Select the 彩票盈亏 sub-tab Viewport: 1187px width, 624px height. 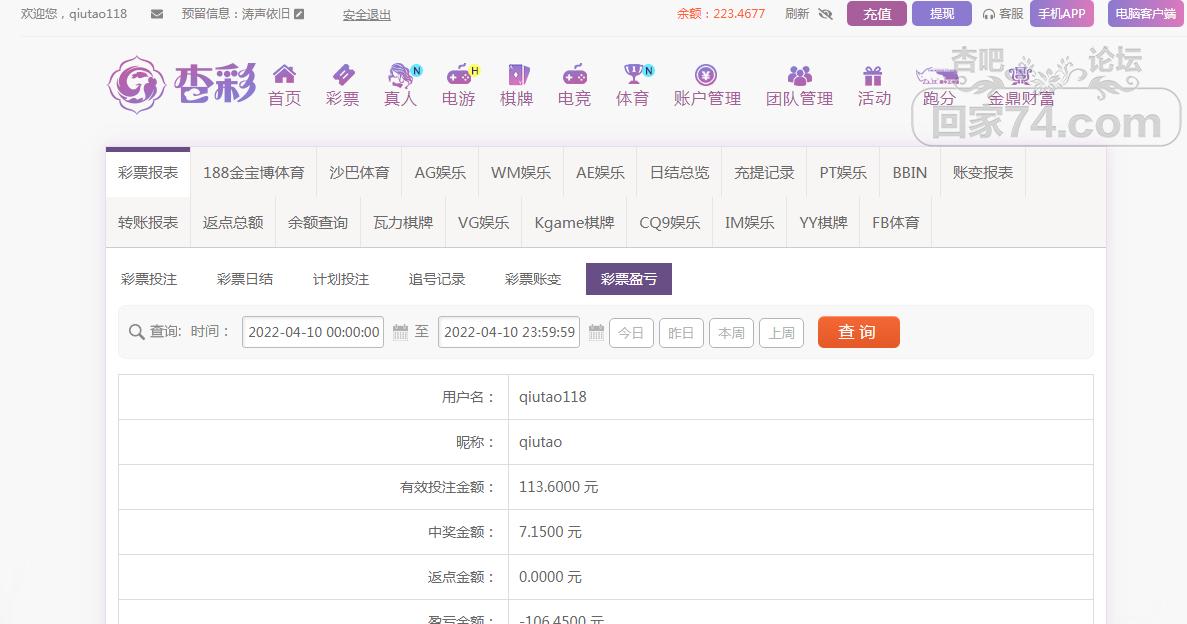coord(629,279)
